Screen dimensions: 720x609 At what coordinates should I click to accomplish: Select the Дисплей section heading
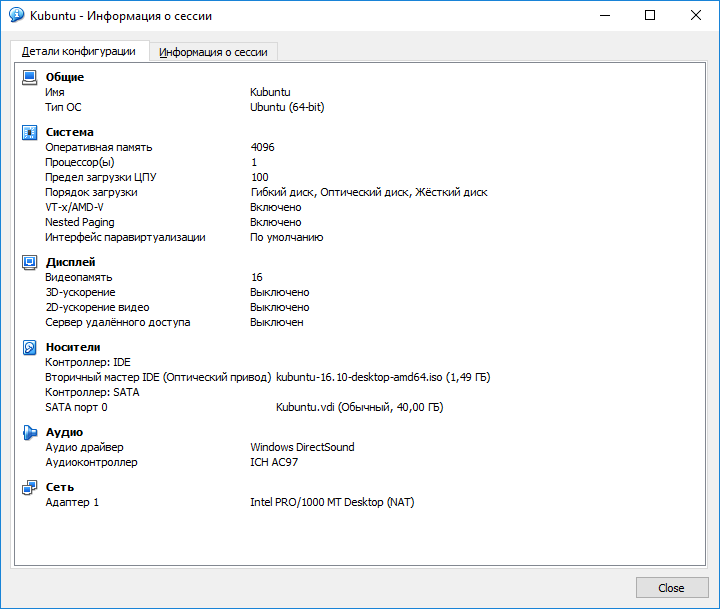pos(70,262)
